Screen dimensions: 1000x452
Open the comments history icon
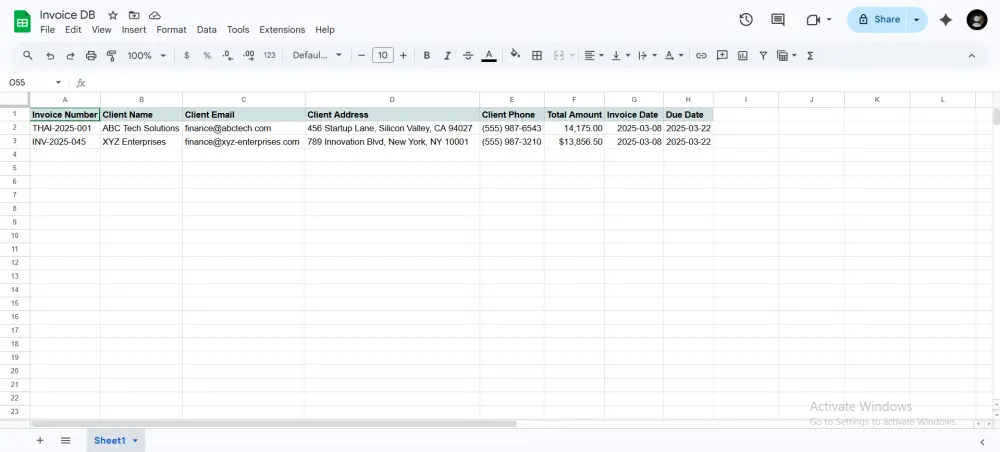pos(778,20)
